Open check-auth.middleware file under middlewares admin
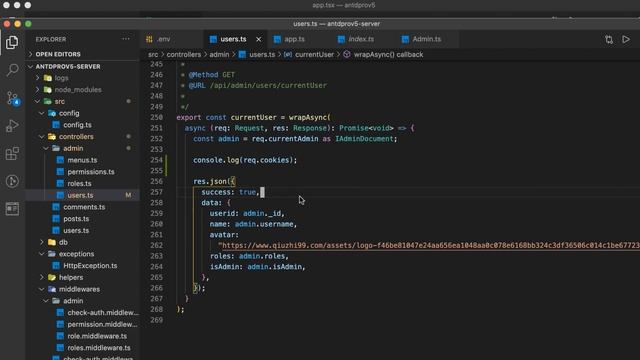640x360 pixels. (82, 313)
